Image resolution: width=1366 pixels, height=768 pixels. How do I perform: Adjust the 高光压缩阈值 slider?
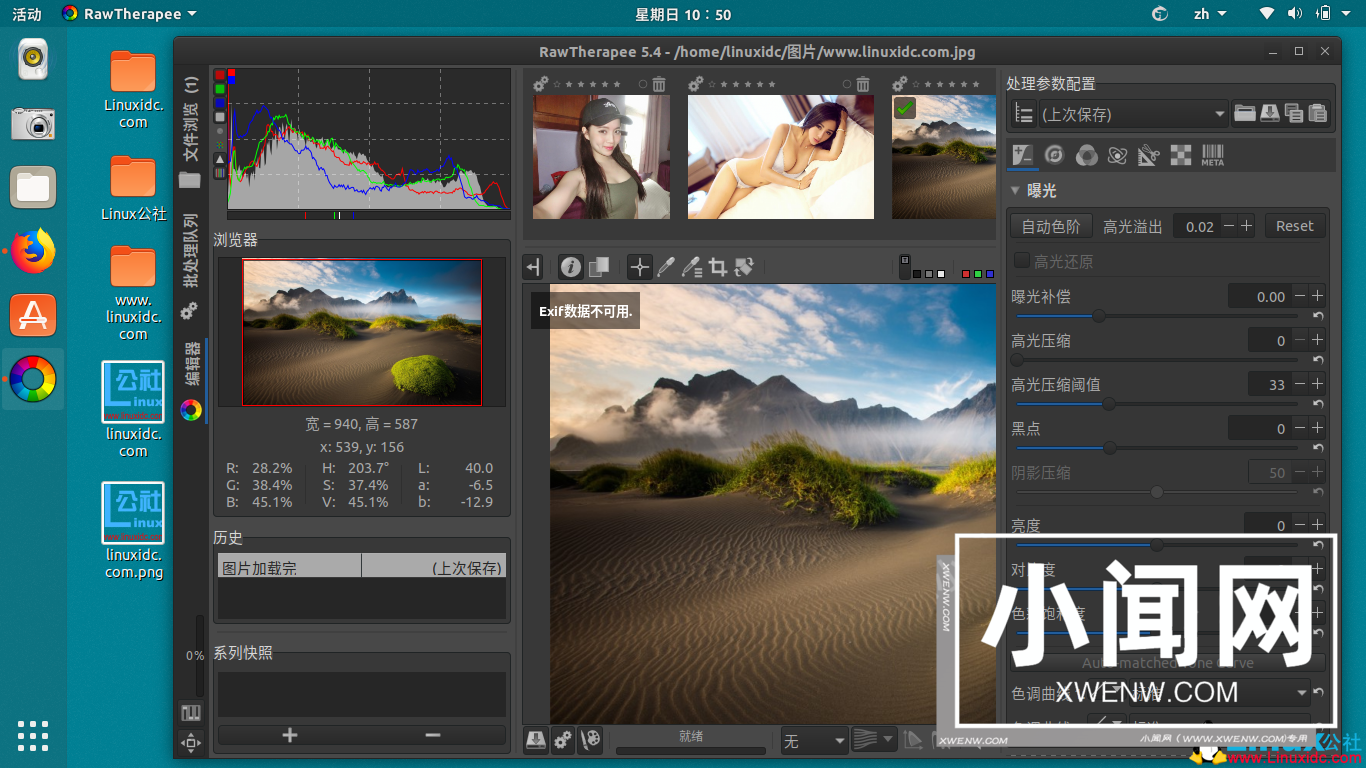click(x=1157, y=404)
